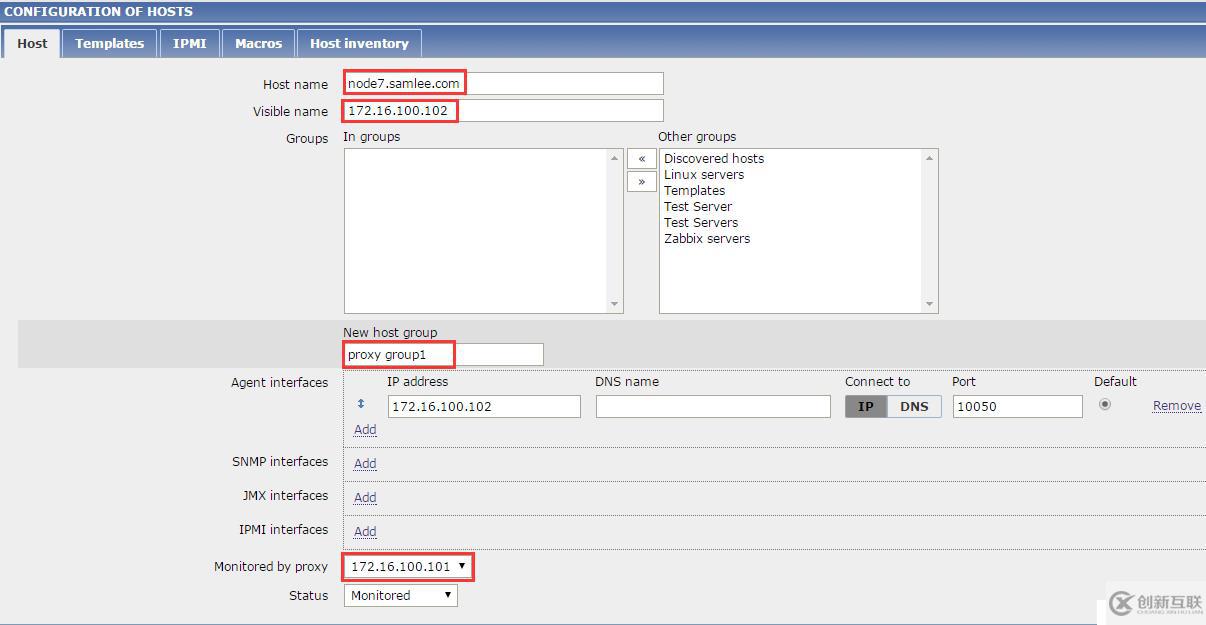Add another agent interface
Screen dimensions: 1206x625
point(365,429)
